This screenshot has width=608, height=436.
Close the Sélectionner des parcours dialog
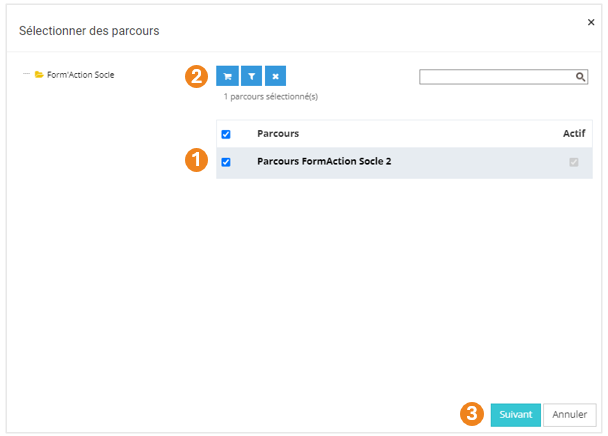click(590, 20)
